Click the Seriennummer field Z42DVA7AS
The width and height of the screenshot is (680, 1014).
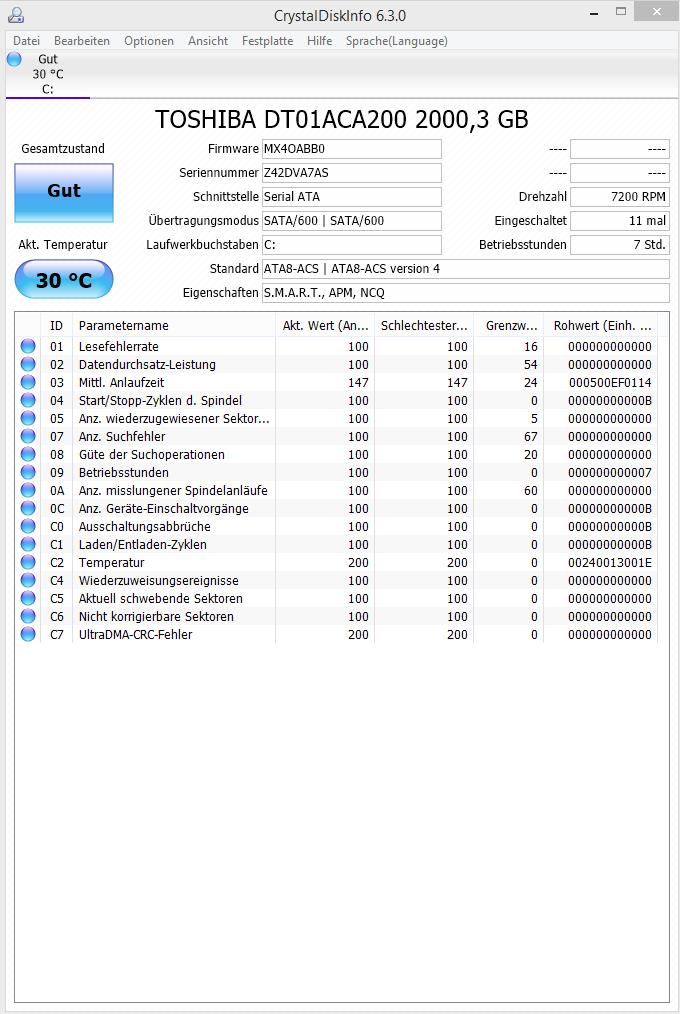tap(352, 173)
